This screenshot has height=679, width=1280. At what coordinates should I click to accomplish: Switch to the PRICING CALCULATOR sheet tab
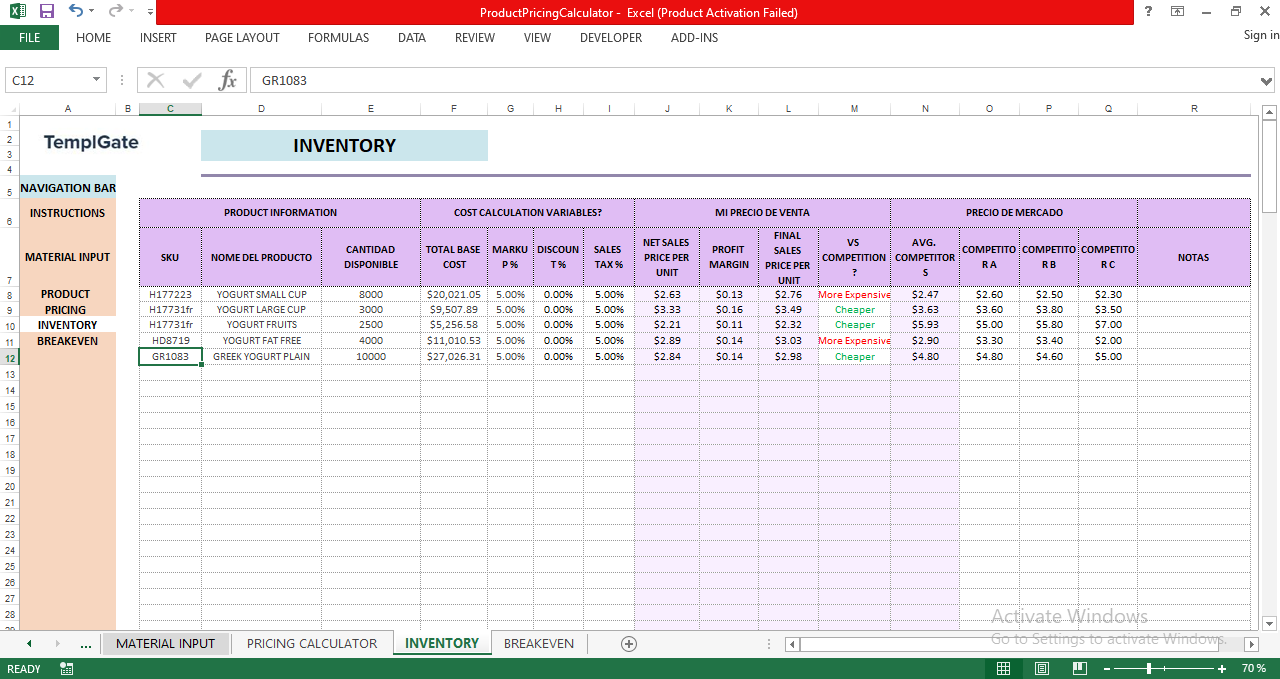[312, 643]
